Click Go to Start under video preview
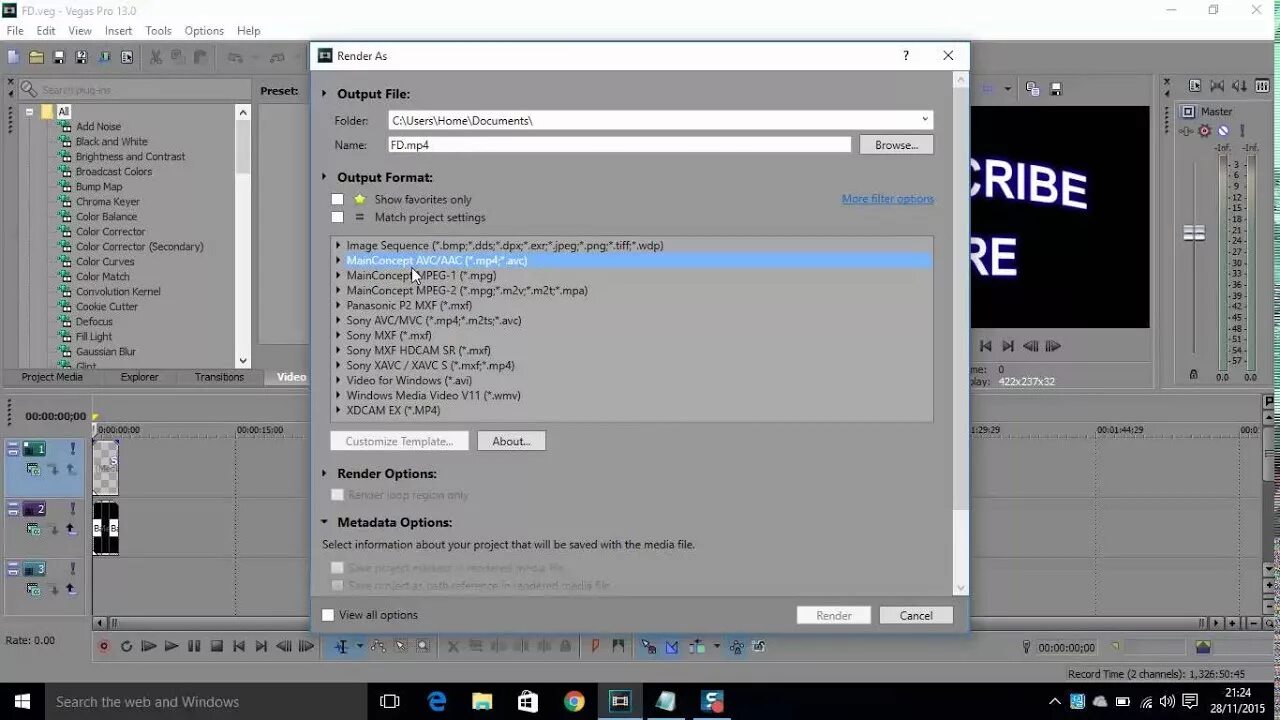The image size is (1280, 720). coord(985,346)
